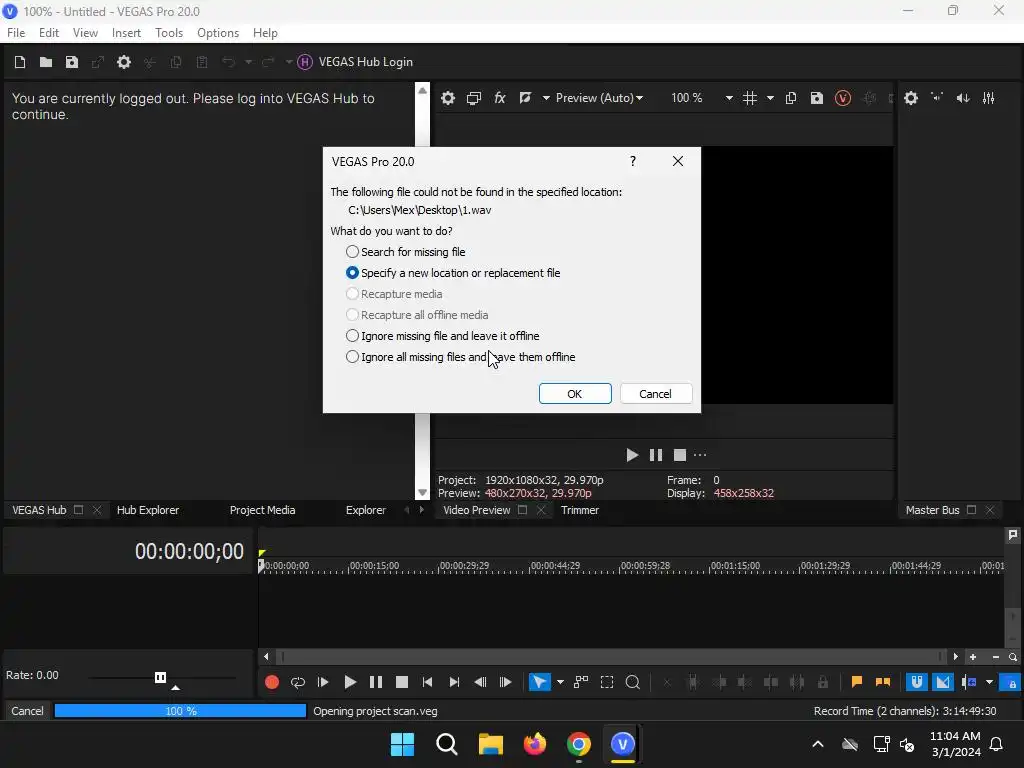This screenshot has width=1024, height=768.
Task: Expand Normal edit tool dropdown arrow
Action: [x=560, y=682]
